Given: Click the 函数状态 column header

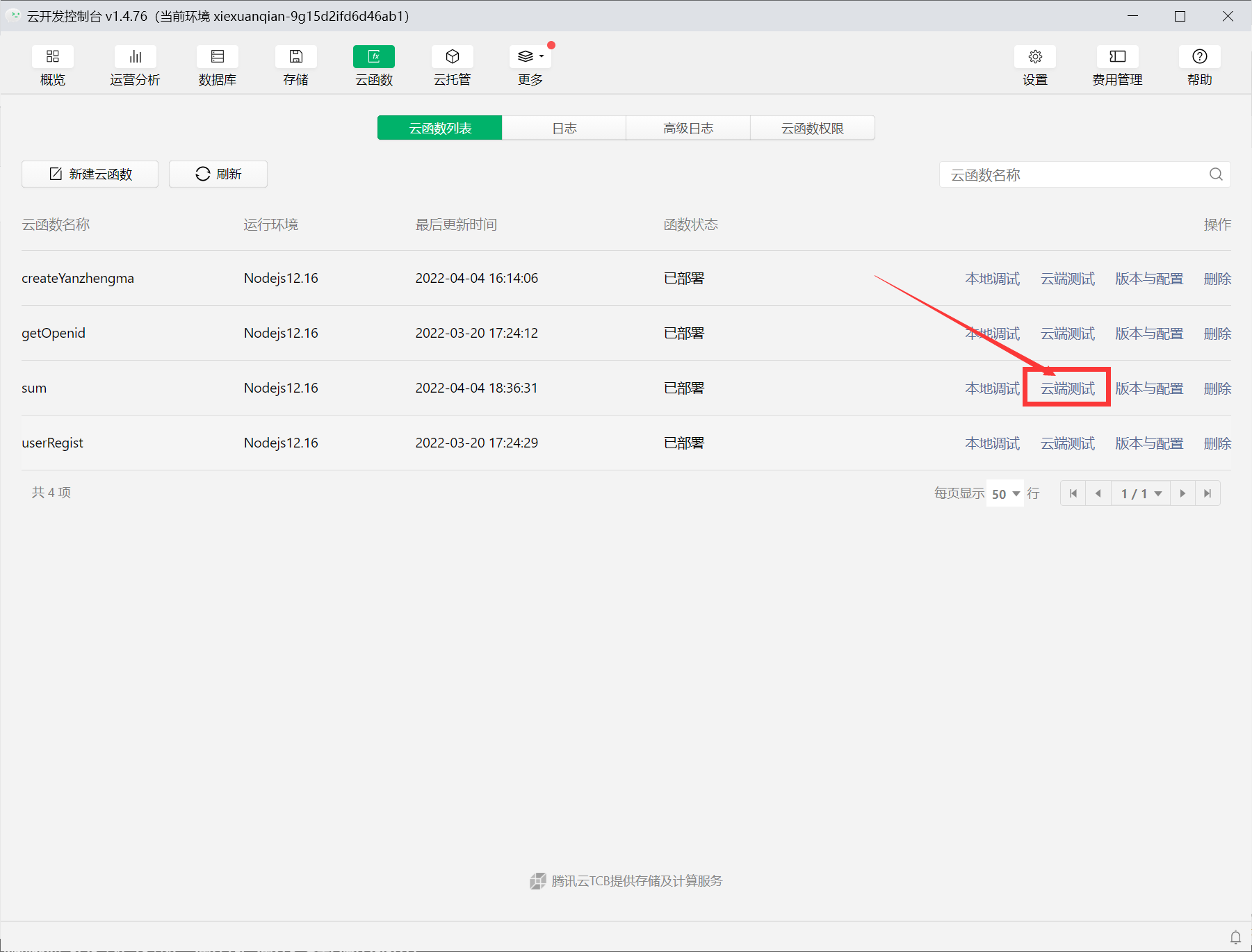Looking at the screenshot, I should (x=690, y=224).
